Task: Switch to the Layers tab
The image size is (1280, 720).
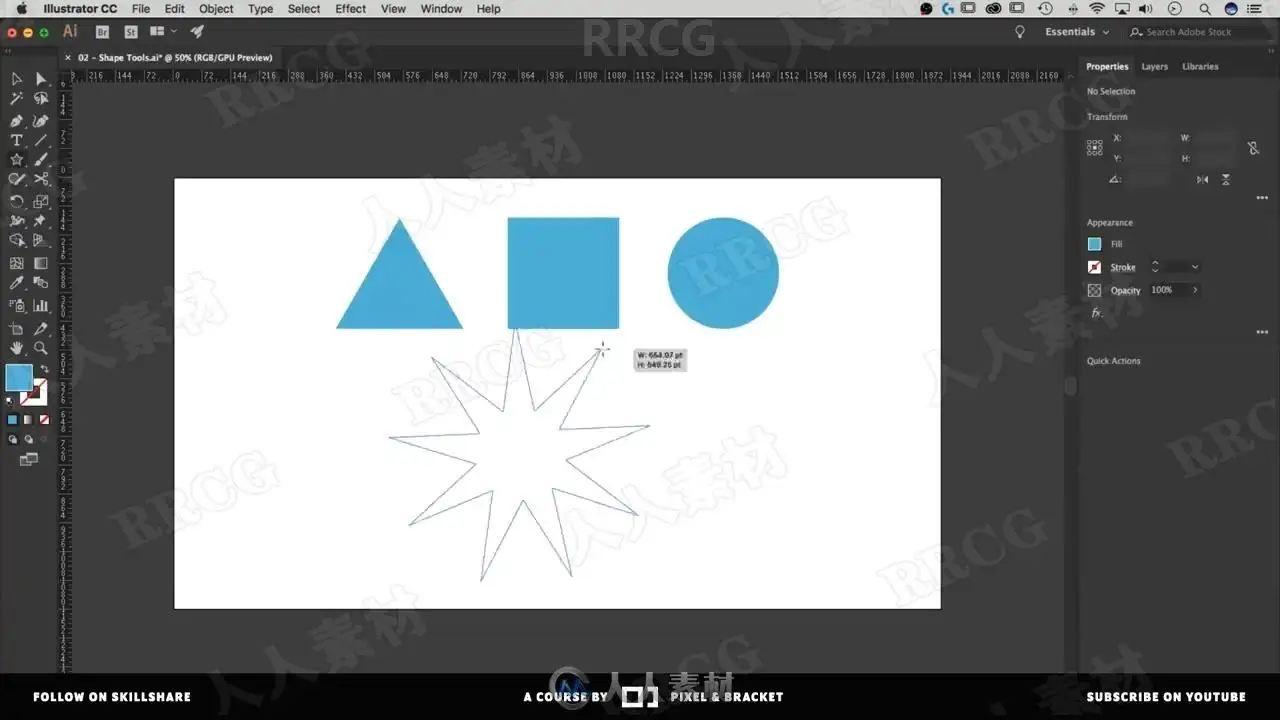Action: 1154,67
